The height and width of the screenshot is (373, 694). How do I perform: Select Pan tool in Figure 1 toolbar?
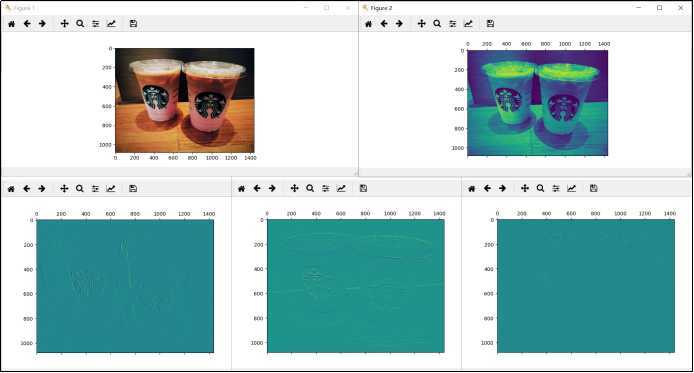(65, 24)
